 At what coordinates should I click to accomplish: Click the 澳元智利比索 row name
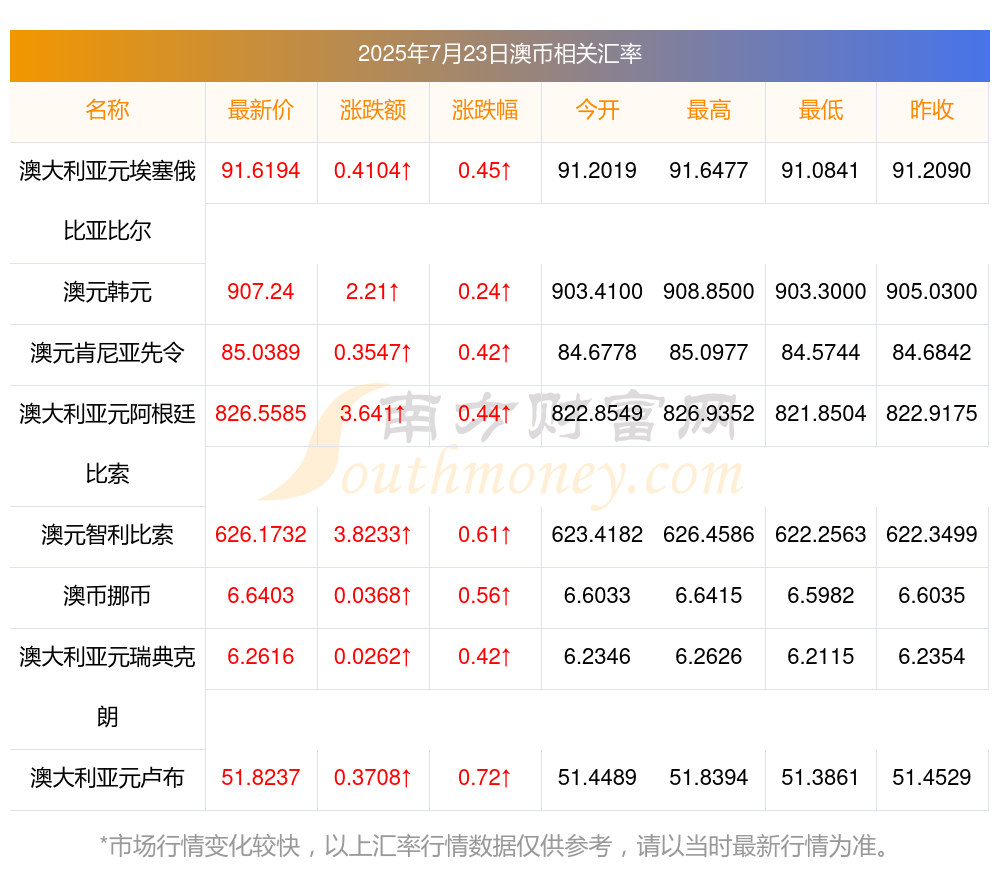107,534
